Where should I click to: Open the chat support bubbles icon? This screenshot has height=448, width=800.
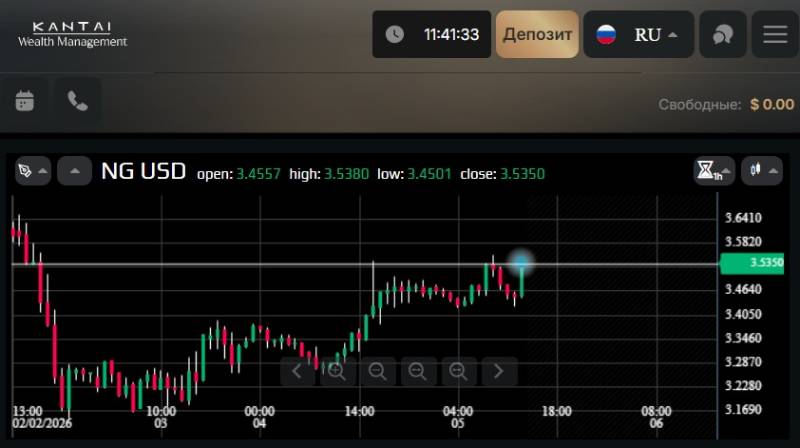(722, 34)
